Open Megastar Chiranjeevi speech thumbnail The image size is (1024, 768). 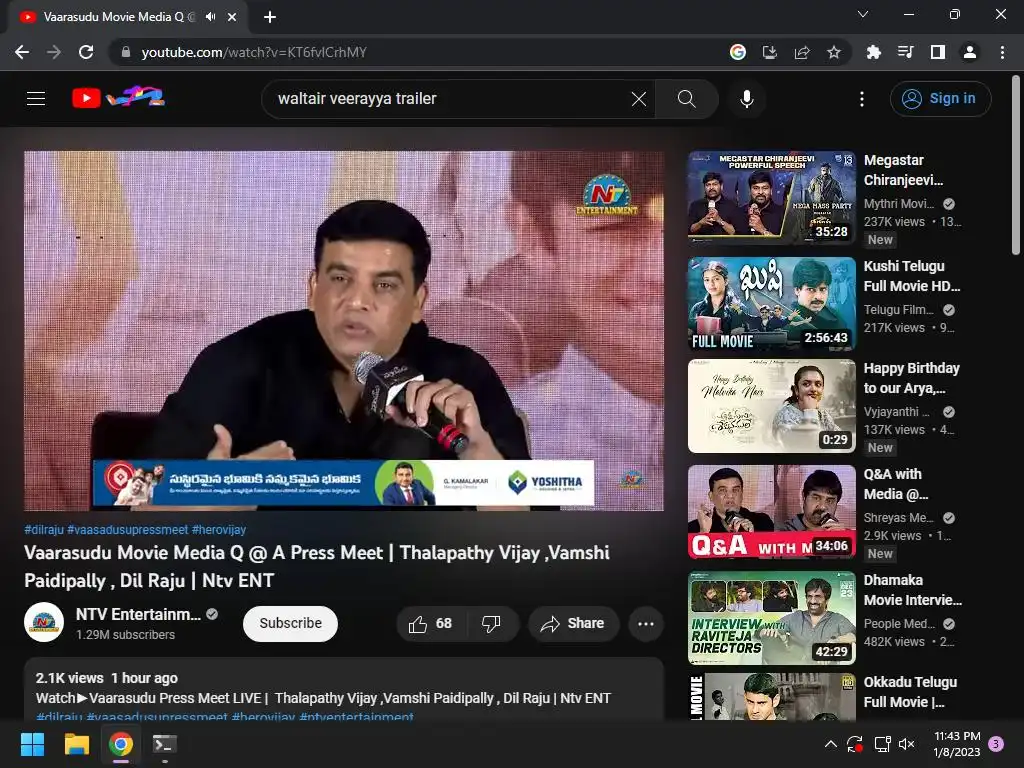(x=771, y=197)
